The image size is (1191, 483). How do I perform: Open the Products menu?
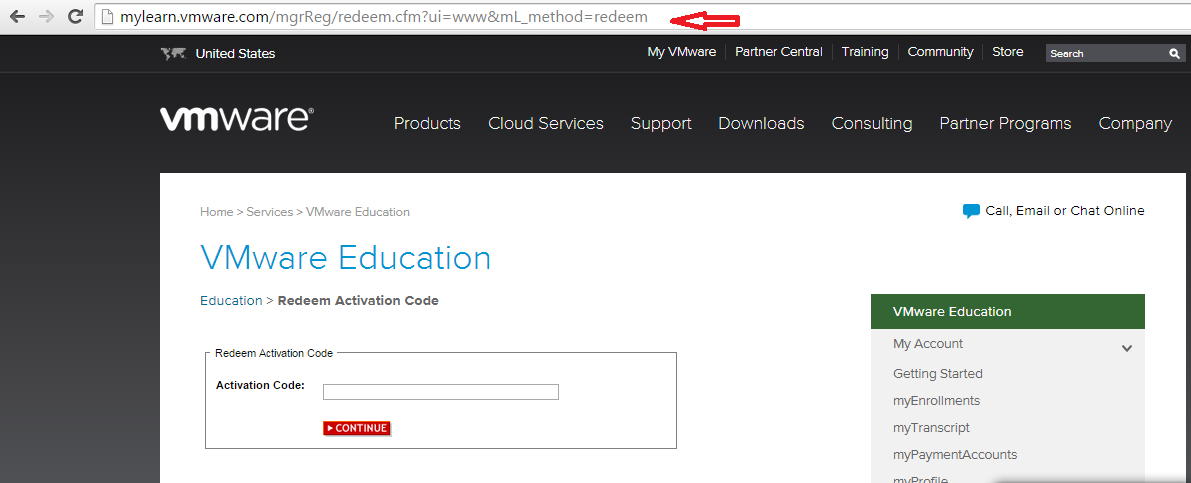click(427, 124)
